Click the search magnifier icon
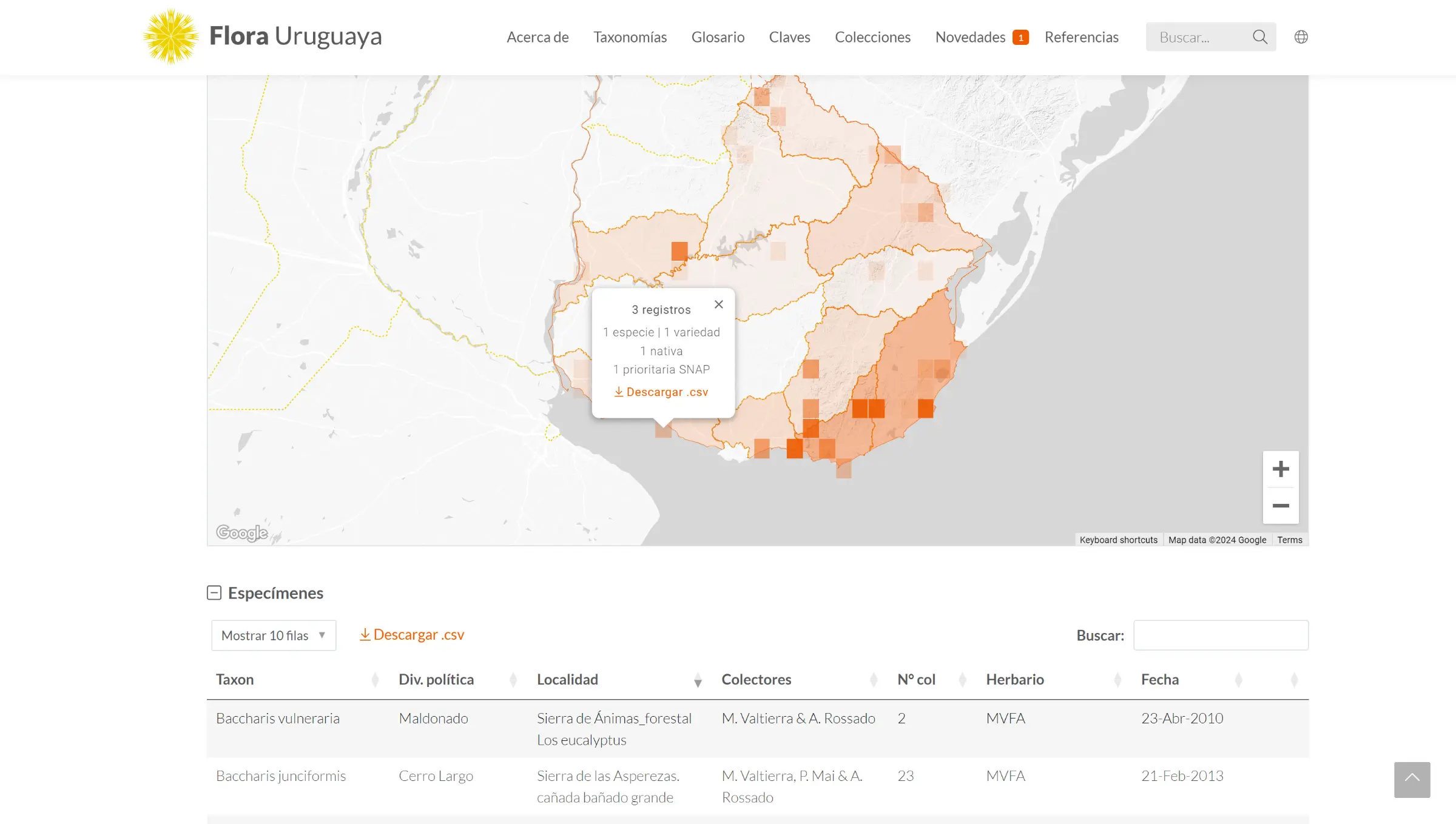 pos(1259,37)
